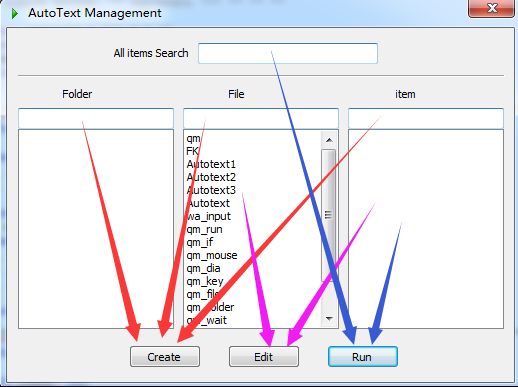Click the green play icon in title bar

tap(14, 14)
